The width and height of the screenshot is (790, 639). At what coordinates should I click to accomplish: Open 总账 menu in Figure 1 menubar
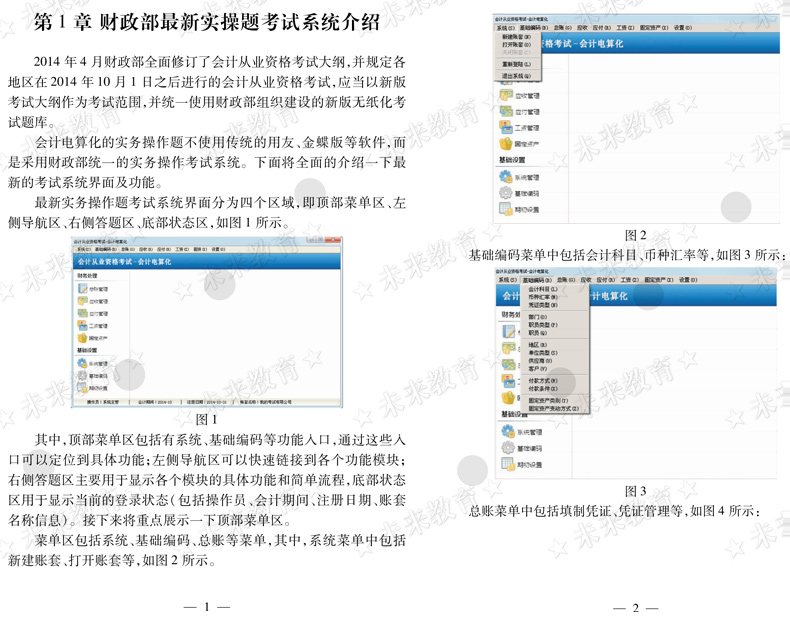click(128, 249)
